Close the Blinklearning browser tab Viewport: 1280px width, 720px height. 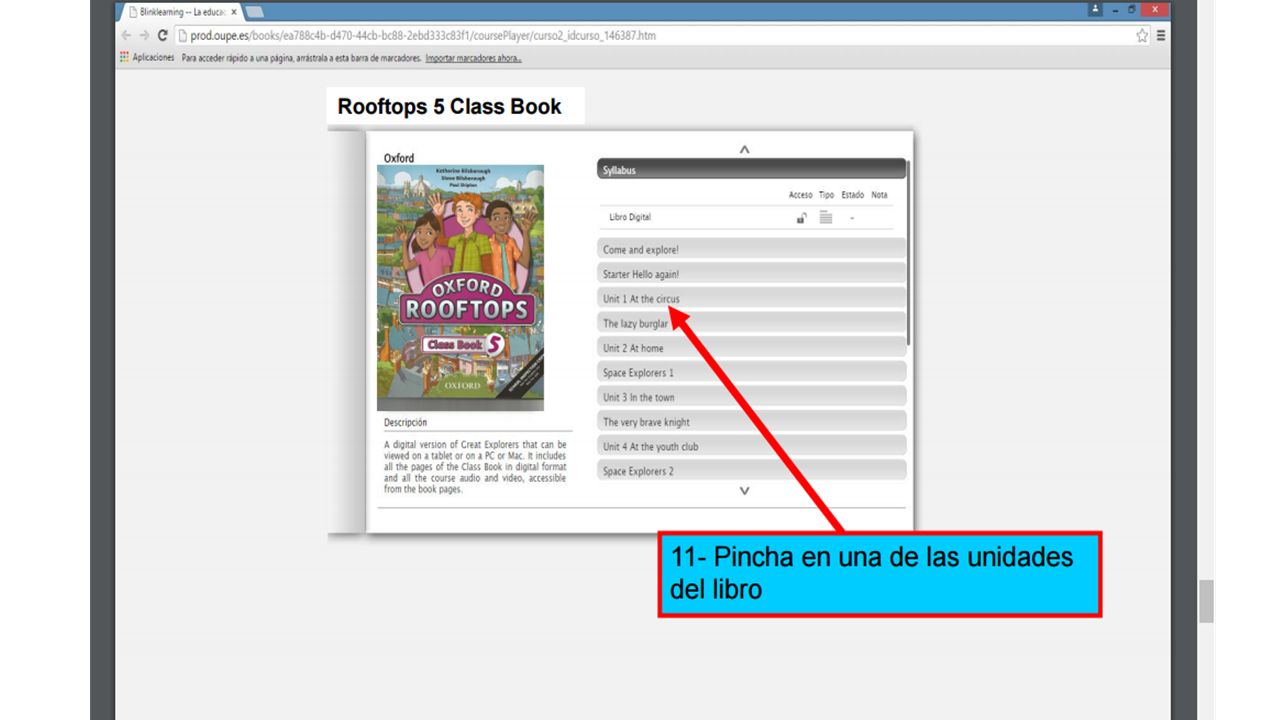pos(234,11)
